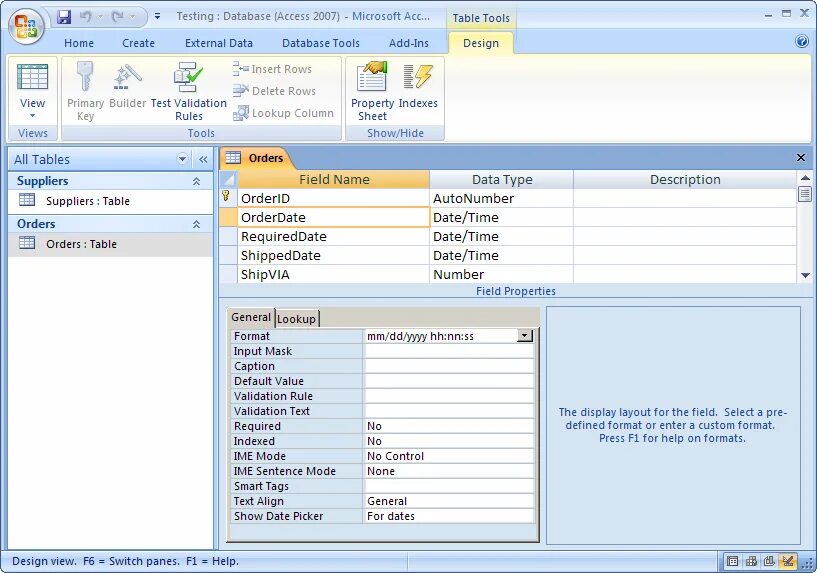Undo using the Quick Access arrow
The width and height of the screenshot is (817, 573).
click(85, 17)
